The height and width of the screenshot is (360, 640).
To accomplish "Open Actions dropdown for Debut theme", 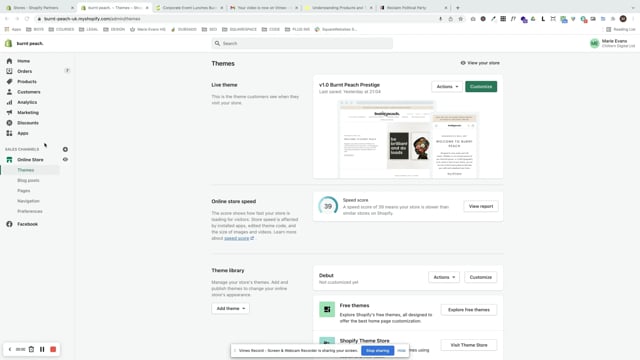I will pos(444,277).
